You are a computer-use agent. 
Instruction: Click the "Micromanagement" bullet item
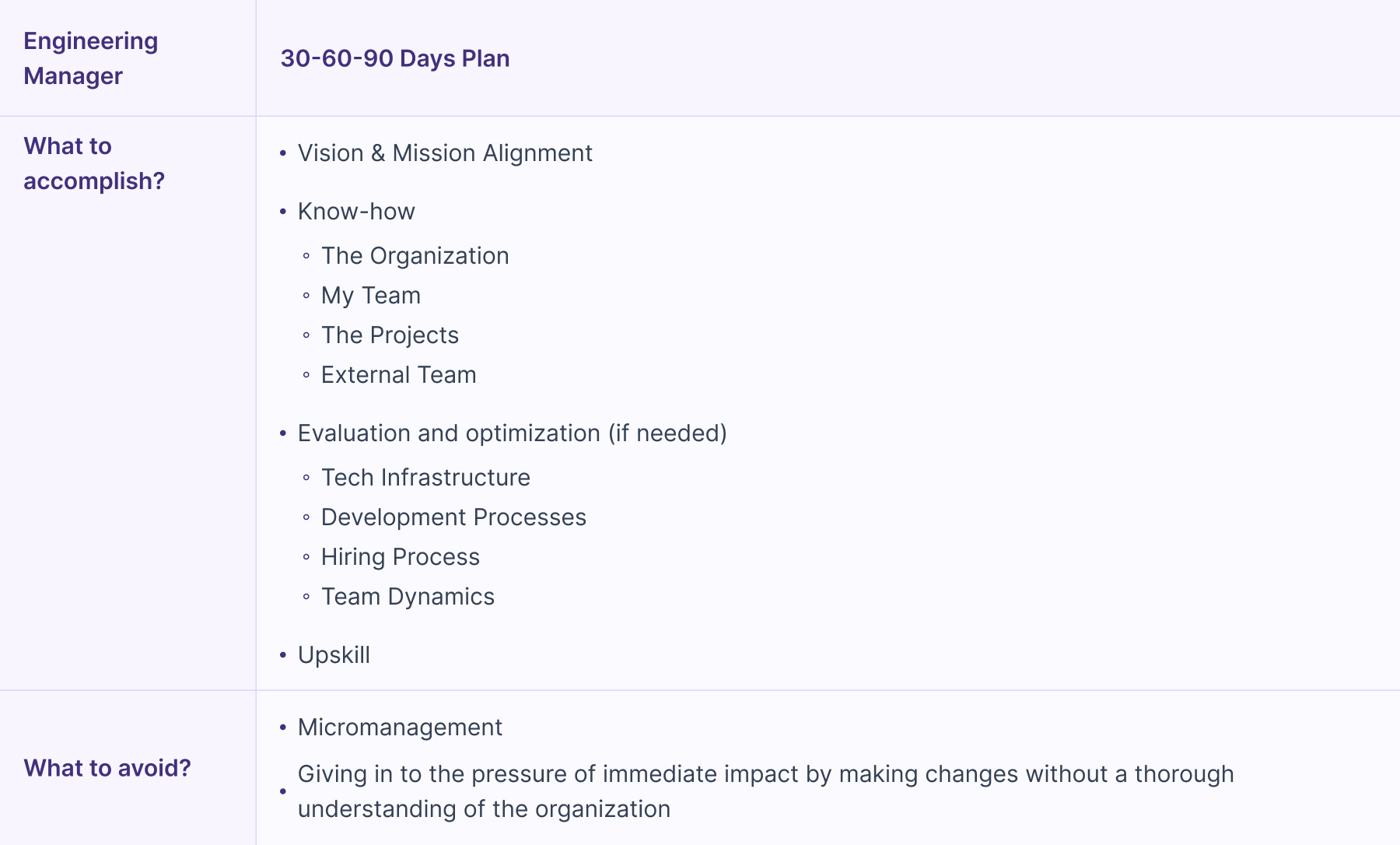coord(400,728)
